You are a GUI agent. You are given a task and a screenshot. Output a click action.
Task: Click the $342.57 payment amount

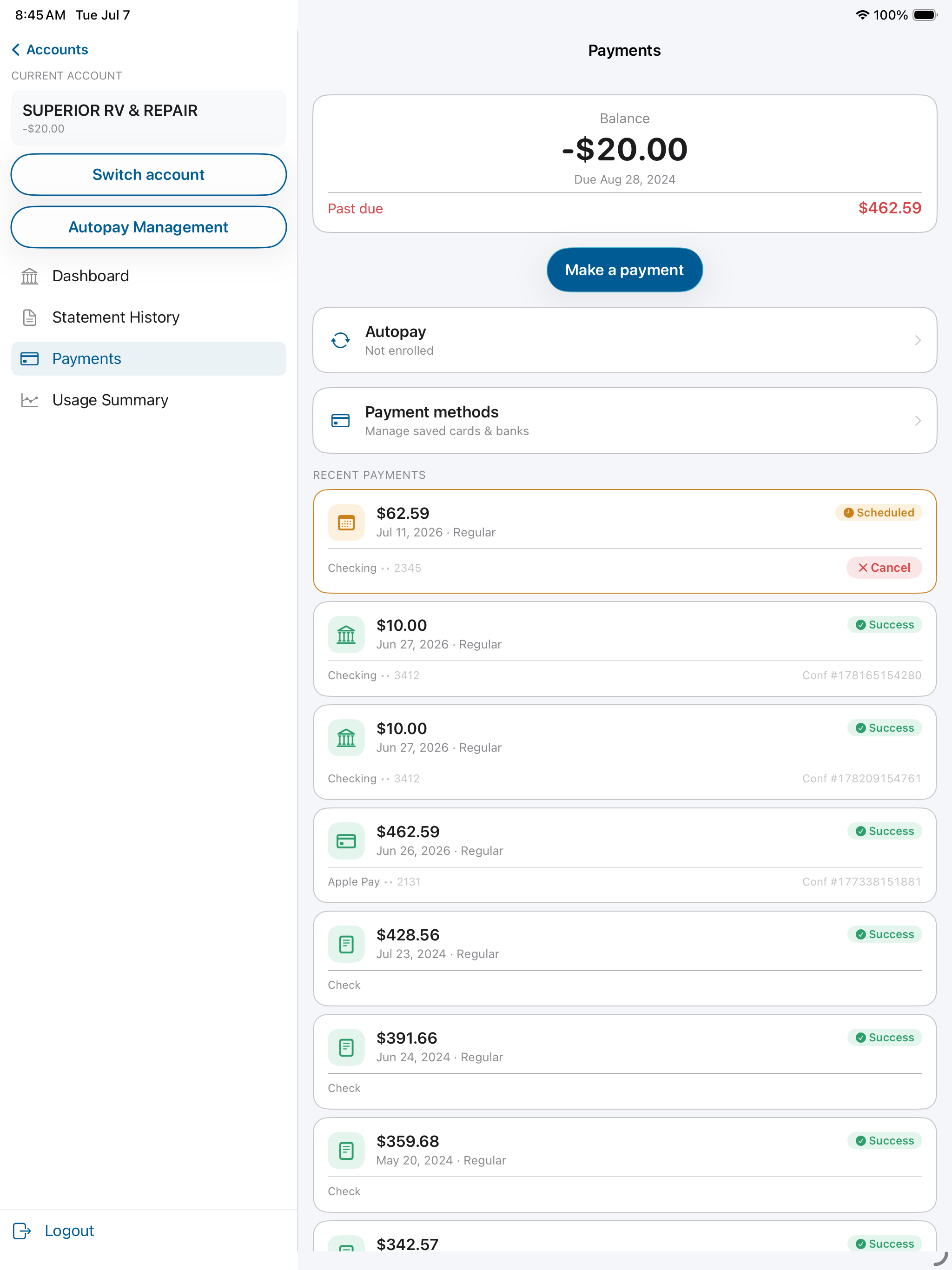(x=407, y=1244)
